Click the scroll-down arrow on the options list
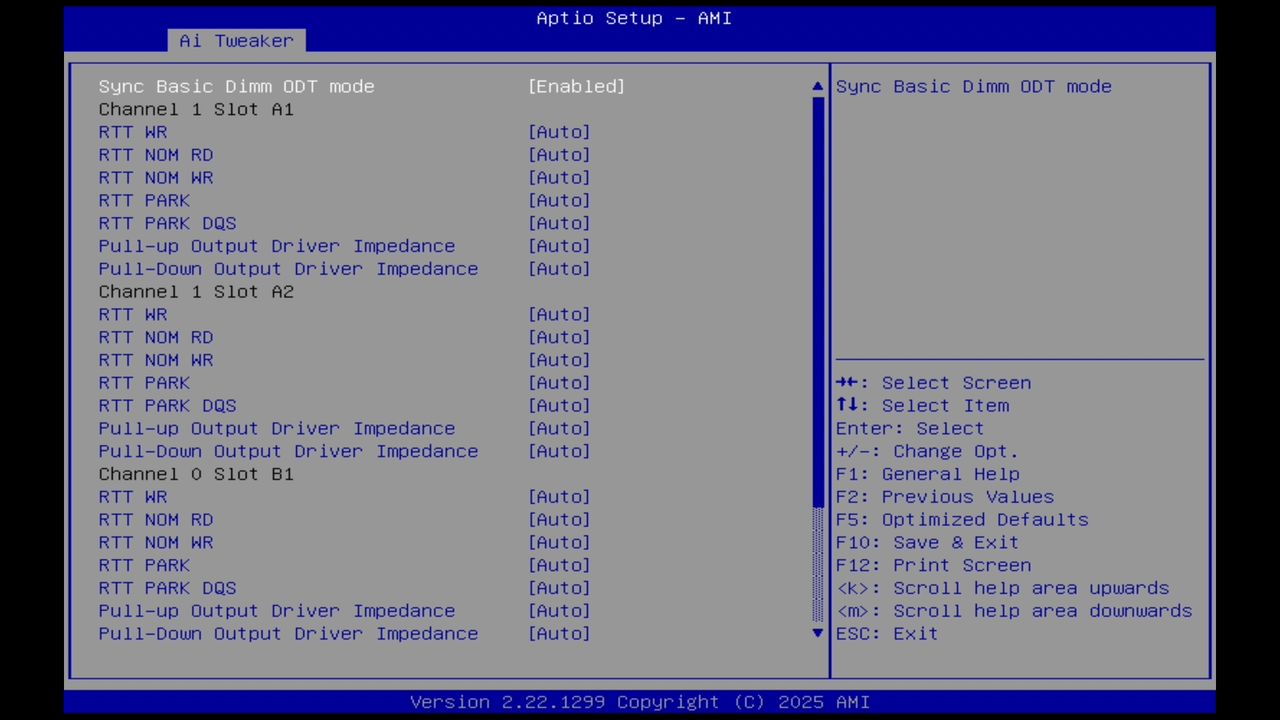Viewport: 1280px width, 720px height. click(x=817, y=633)
